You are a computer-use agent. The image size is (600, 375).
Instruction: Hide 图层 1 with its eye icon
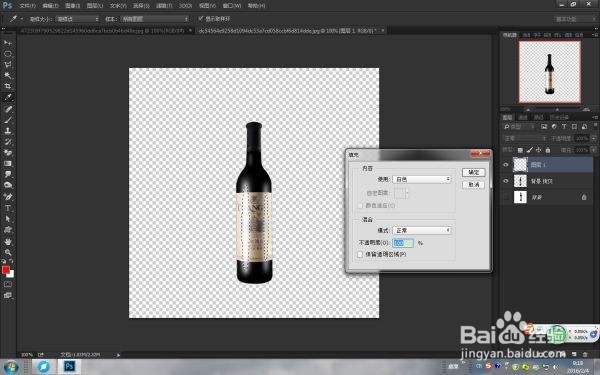(505, 165)
